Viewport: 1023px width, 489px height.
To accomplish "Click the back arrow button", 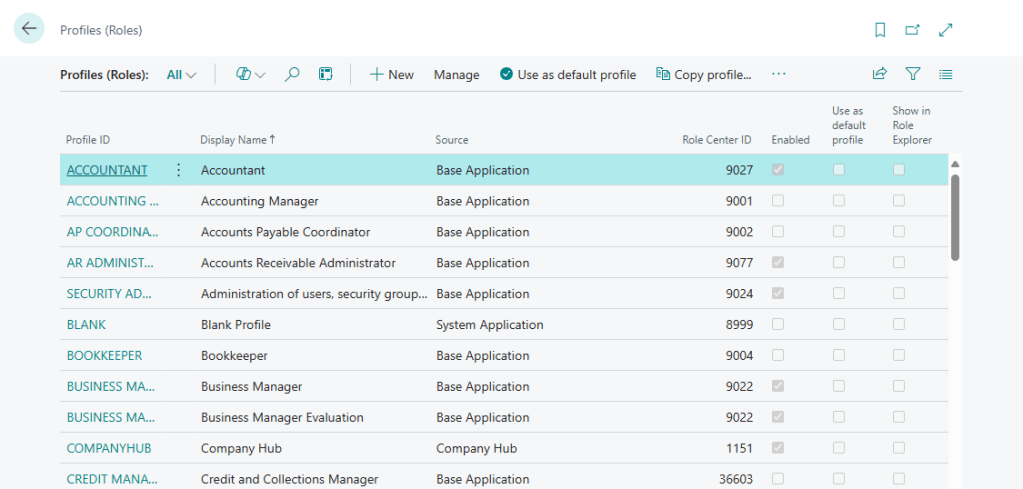I will (x=29, y=29).
